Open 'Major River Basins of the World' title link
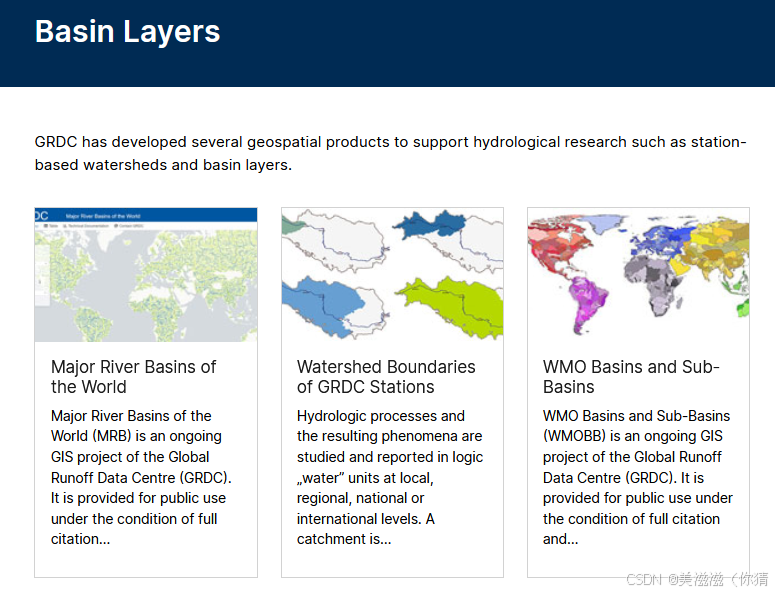 [133, 377]
